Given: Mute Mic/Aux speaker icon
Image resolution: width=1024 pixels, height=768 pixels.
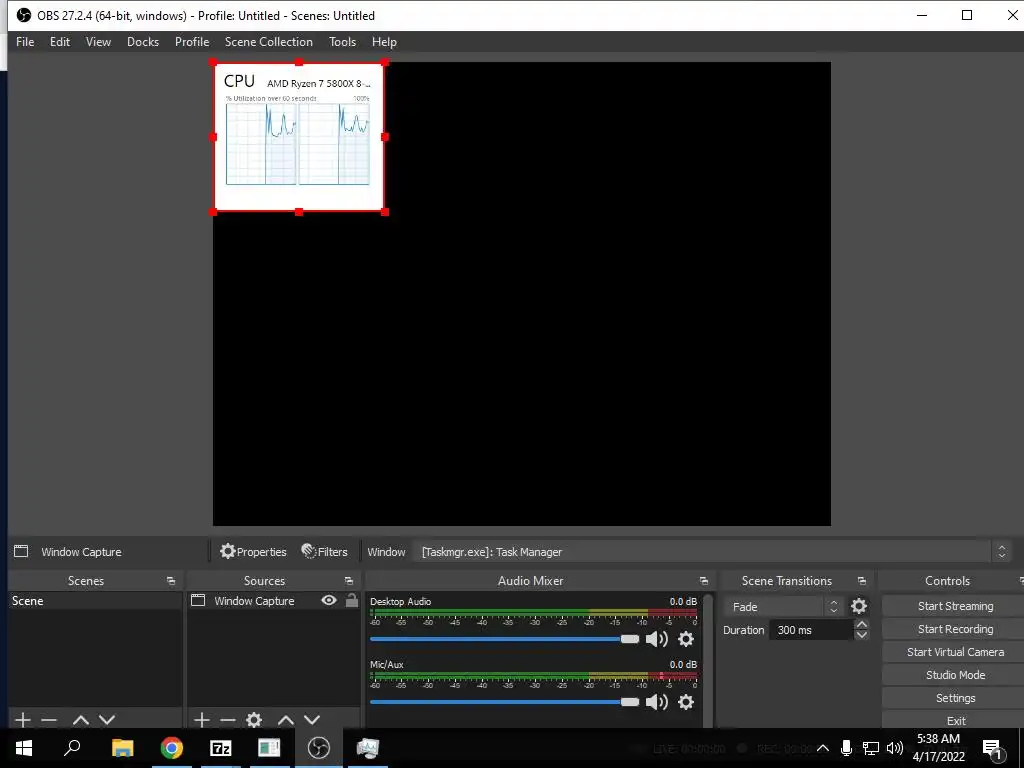Looking at the screenshot, I should click(656, 702).
